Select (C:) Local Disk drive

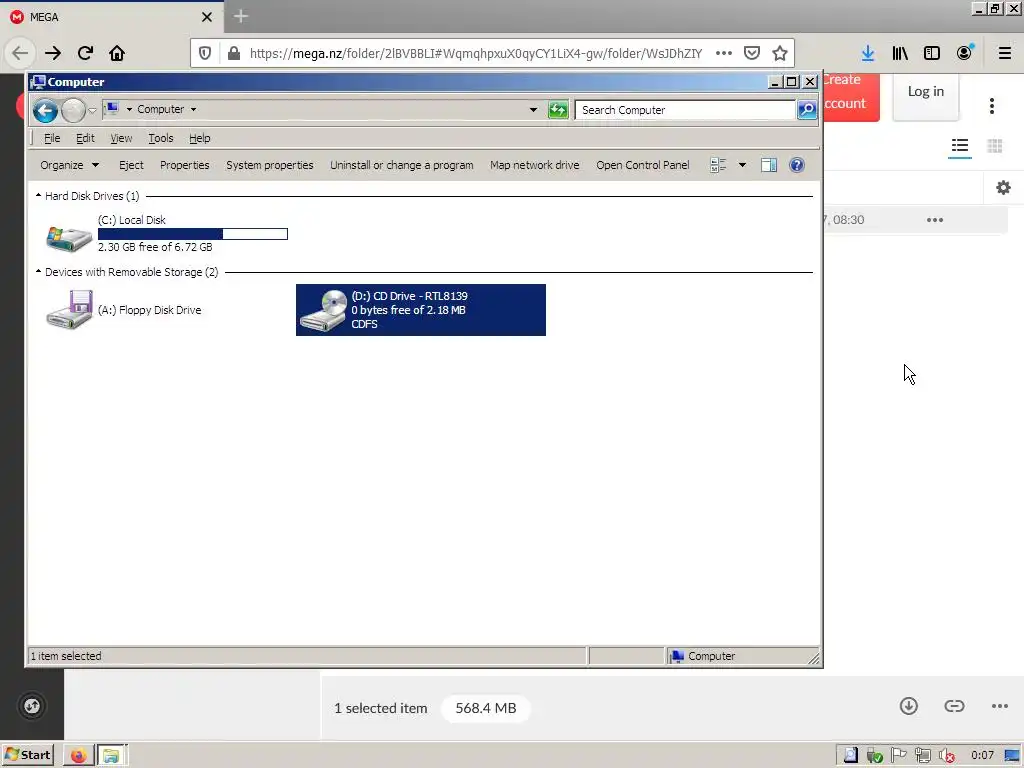(167, 233)
